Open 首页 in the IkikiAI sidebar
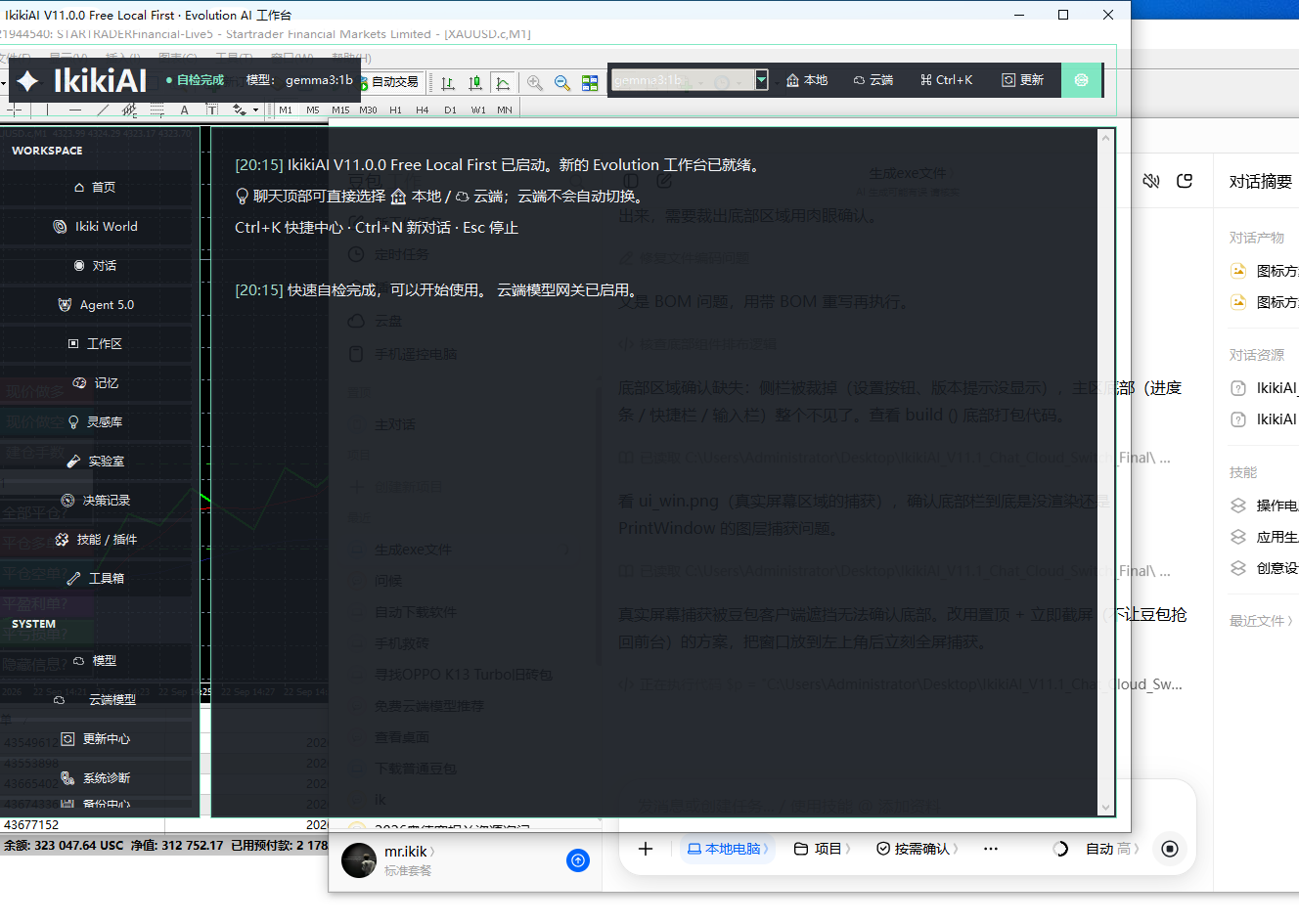Image resolution: width=1299 pixels, height=924 pixels. [96, 187]
